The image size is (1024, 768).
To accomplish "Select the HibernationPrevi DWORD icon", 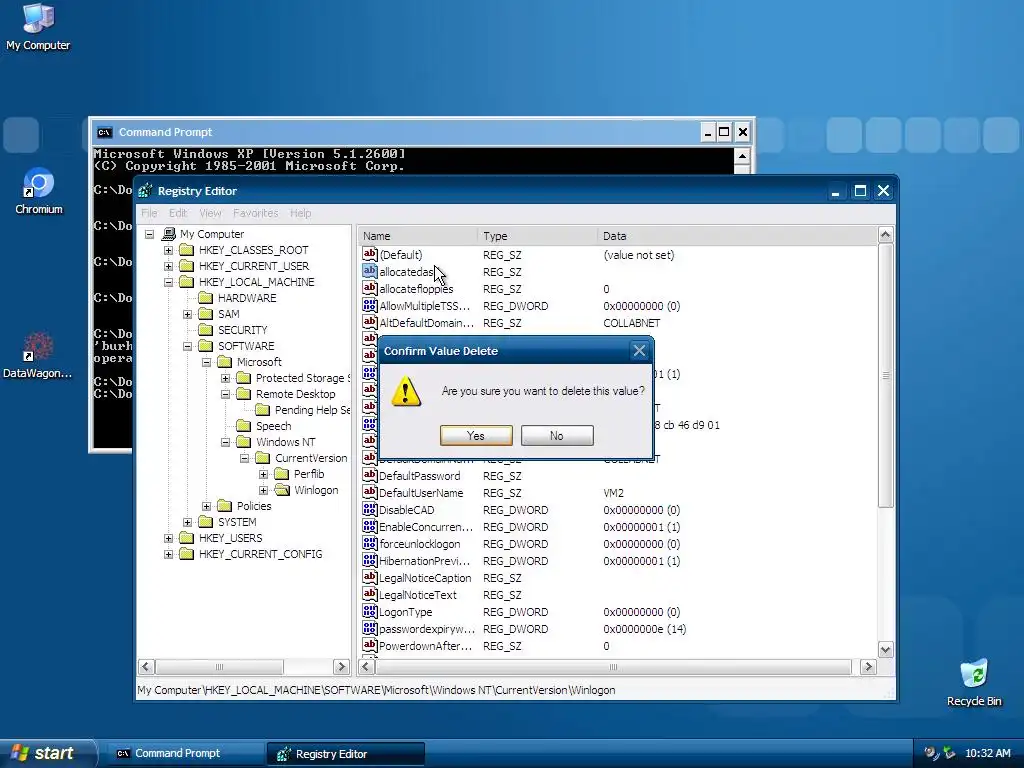I will point(370,560).
